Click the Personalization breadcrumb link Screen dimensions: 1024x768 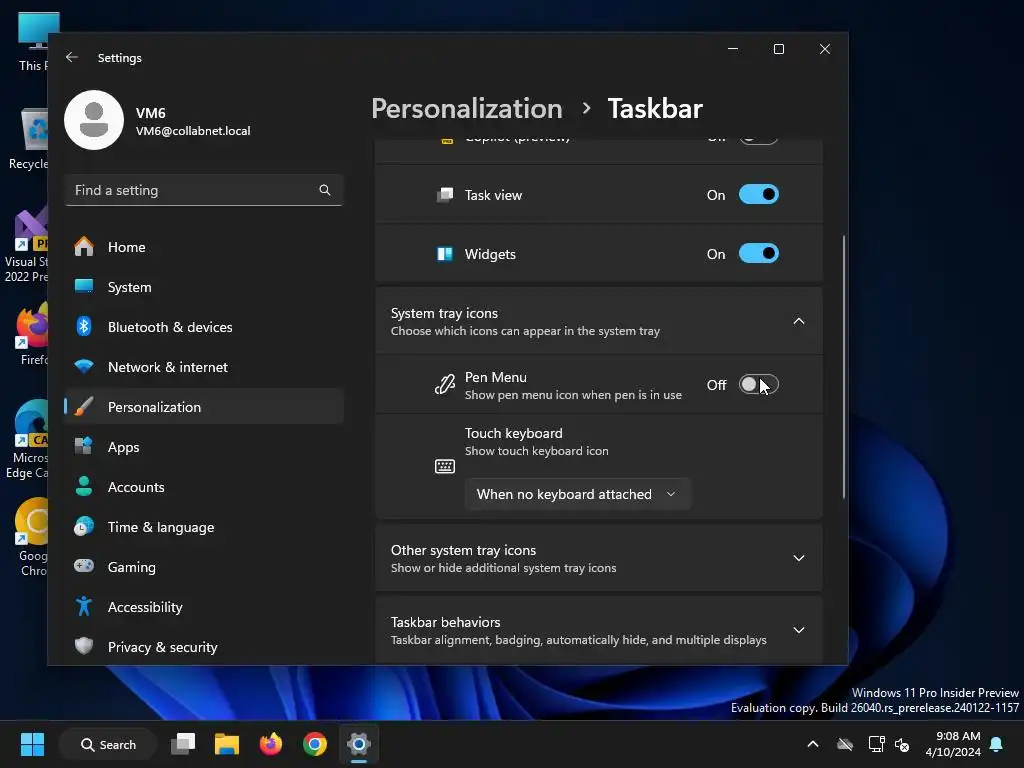[466, 108]
